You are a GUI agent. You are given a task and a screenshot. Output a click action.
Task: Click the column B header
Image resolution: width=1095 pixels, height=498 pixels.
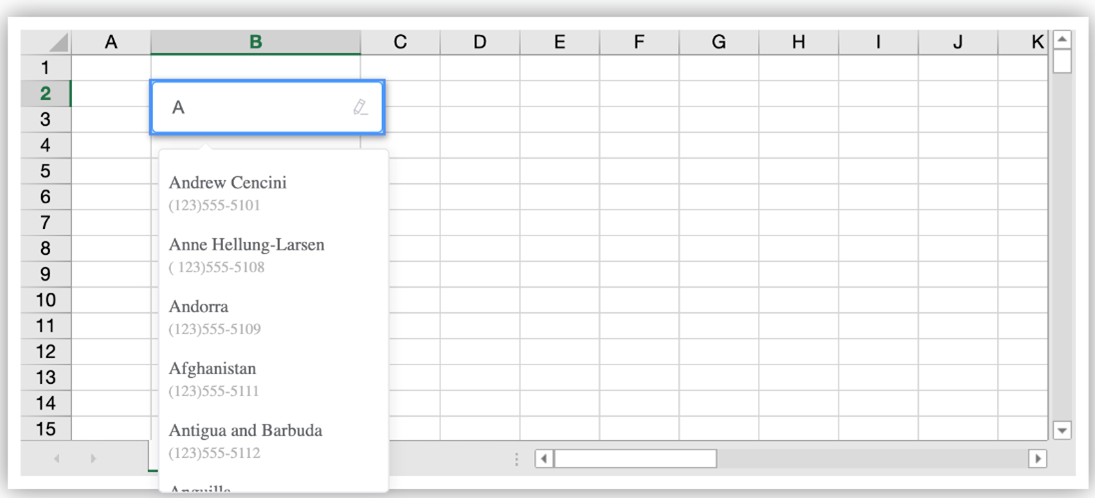click(256, 42)
